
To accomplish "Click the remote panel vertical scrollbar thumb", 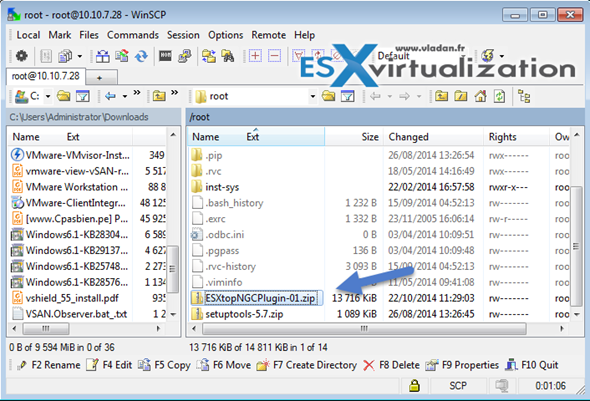I will [x=576, y=246].
